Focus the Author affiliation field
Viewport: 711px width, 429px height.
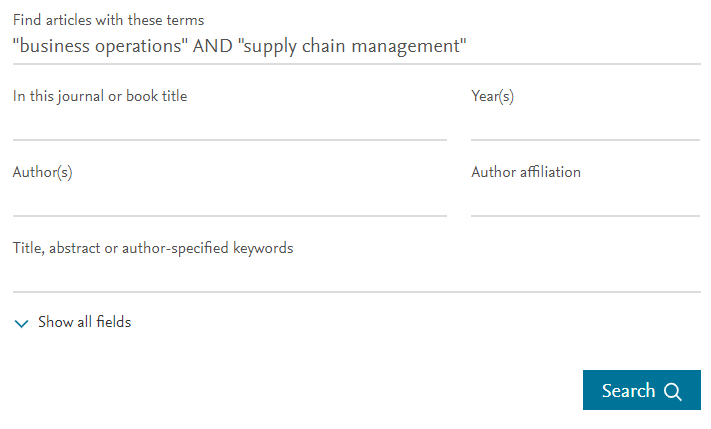click(x=585, y=200)
